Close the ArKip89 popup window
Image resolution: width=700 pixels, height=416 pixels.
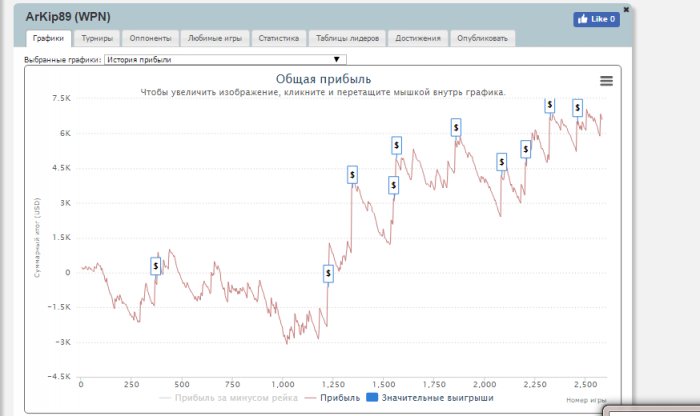tap(626, 9)
